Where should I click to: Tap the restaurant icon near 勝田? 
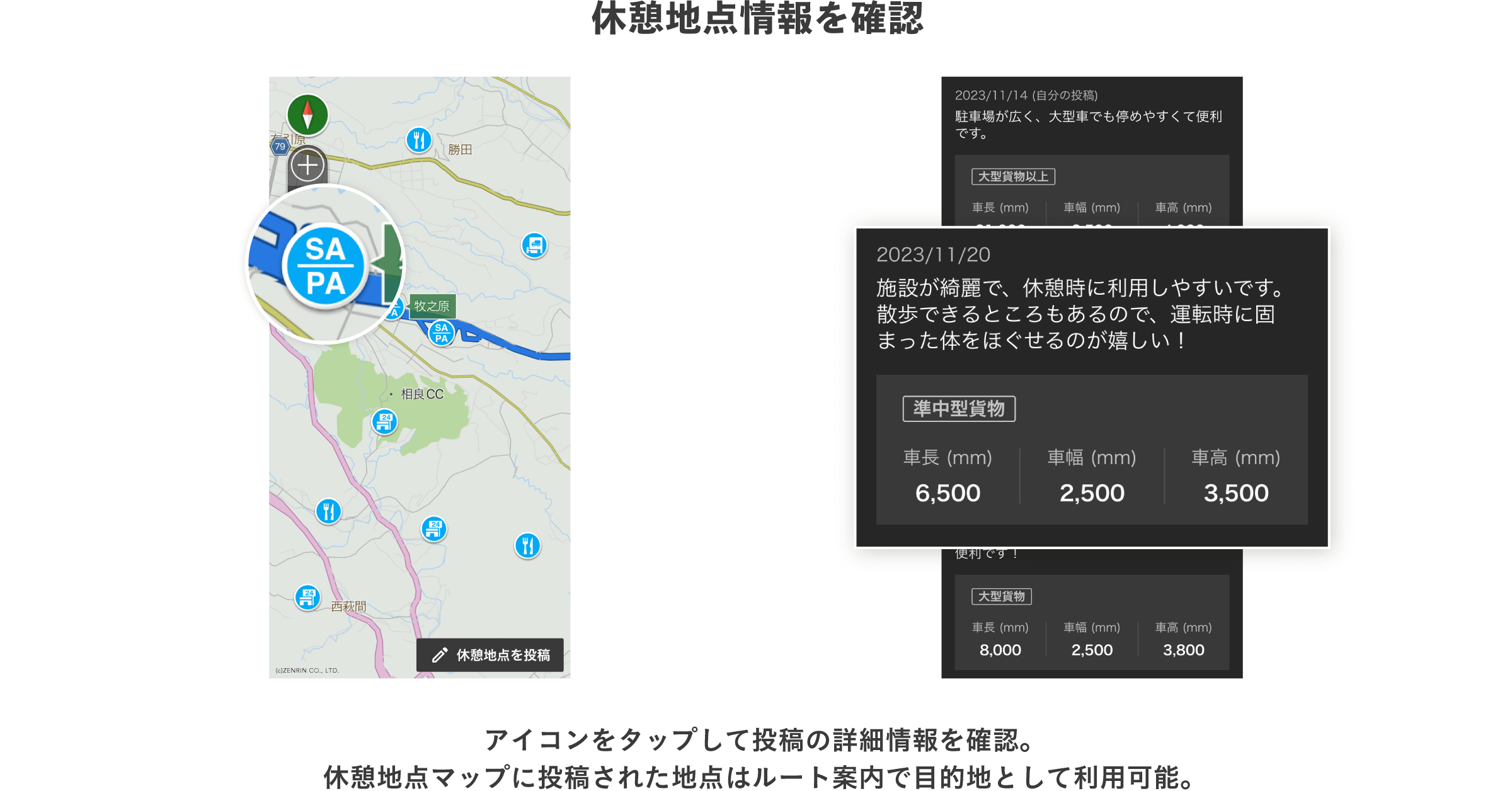tap(419, 140)
